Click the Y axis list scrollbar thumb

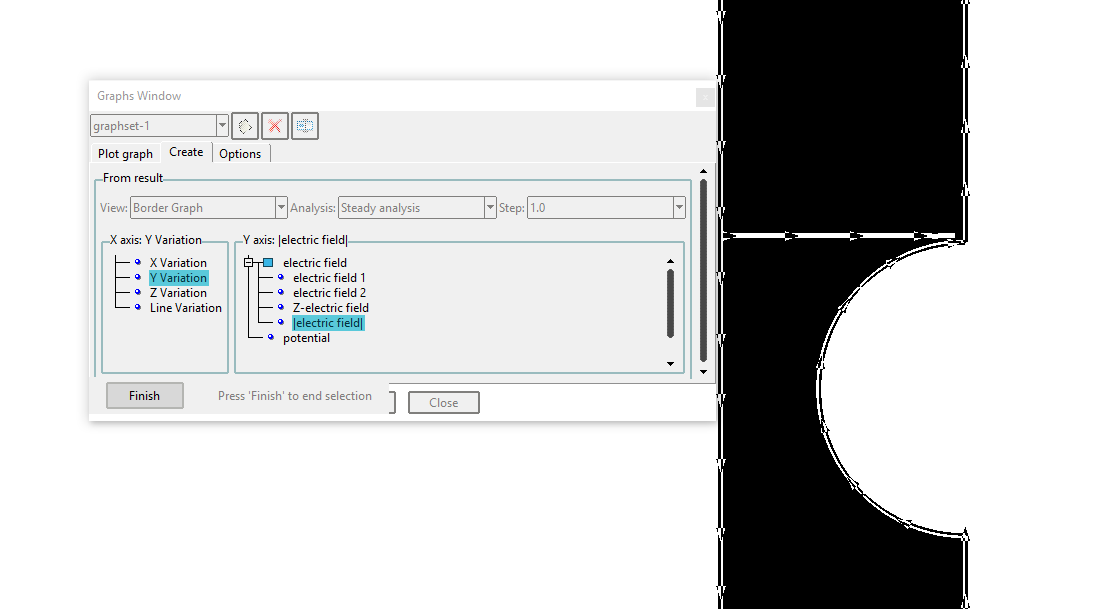tap(670, 303)
